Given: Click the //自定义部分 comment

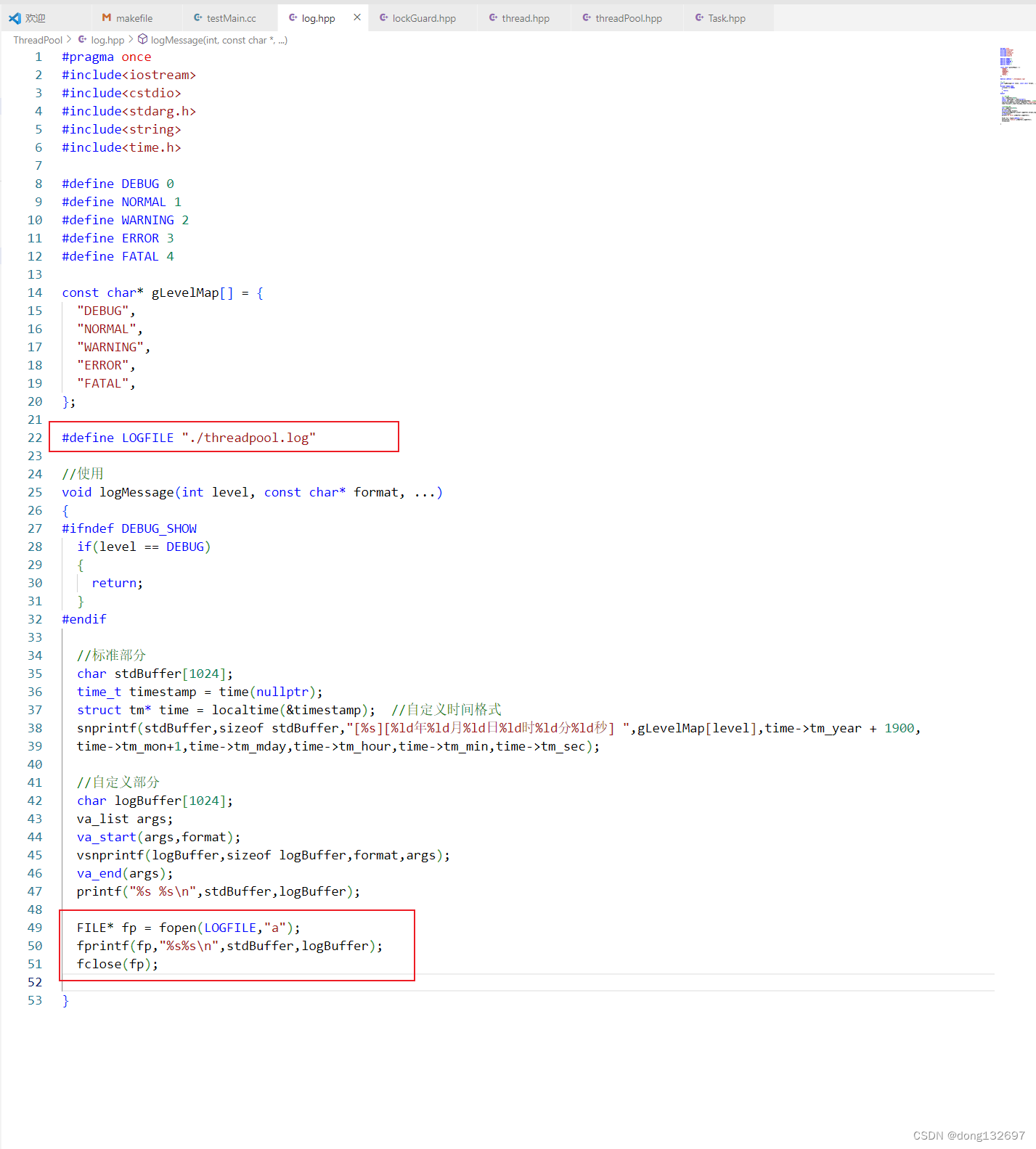Looking at the screenshot, I should [x=118, y=782].
